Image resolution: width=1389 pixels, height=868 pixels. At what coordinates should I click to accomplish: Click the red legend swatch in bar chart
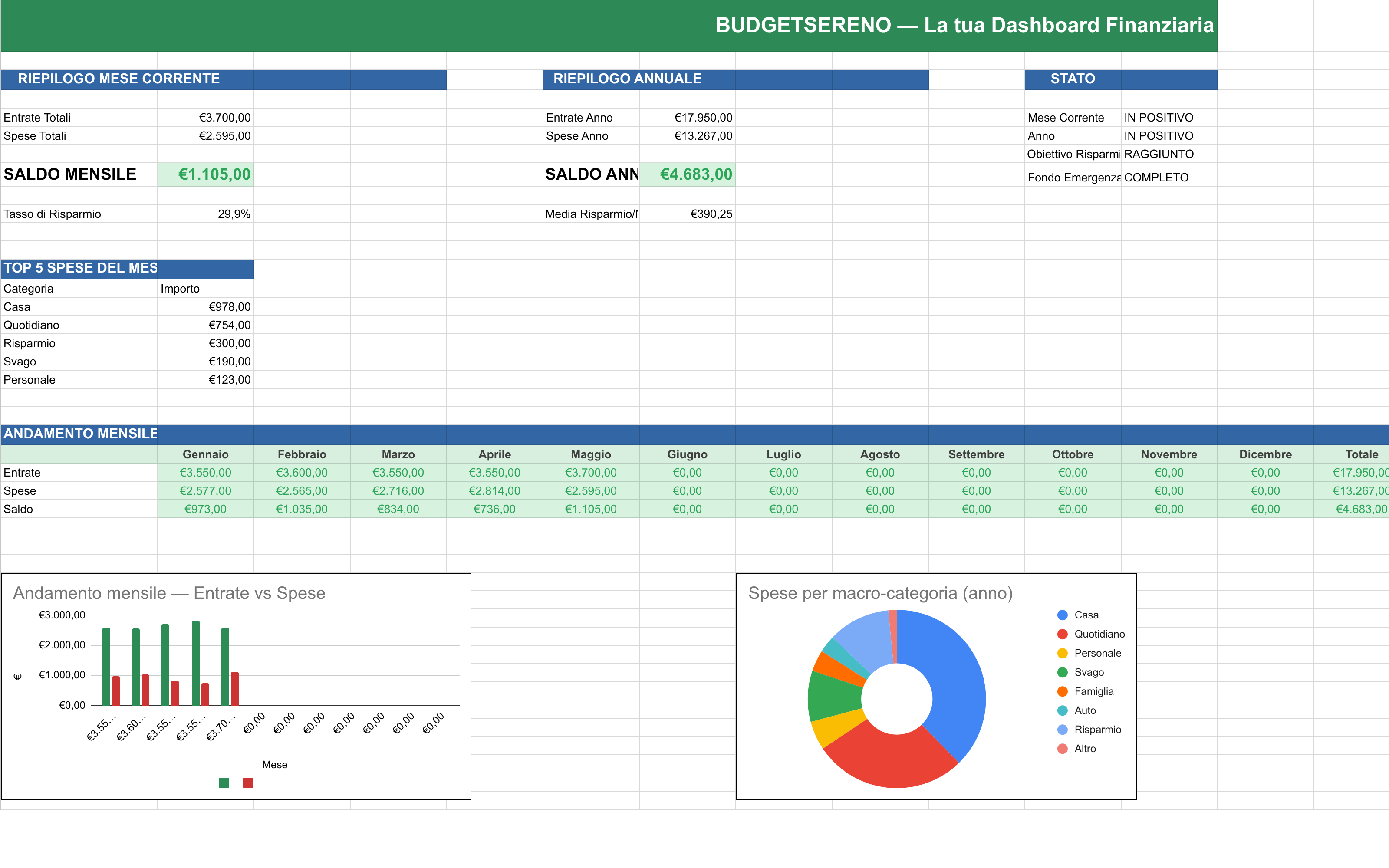pyautogui.click(x=248, y=783)
